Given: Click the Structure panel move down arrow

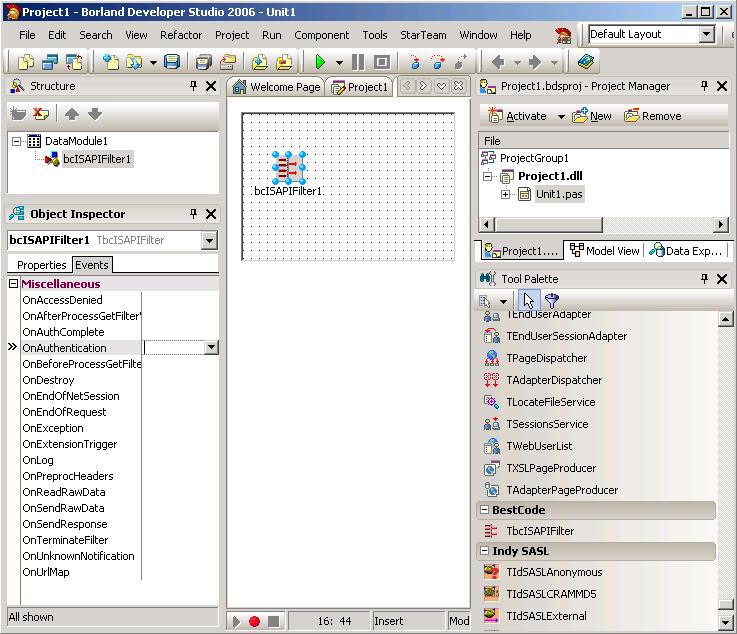Looking at the screenshot, I should tap(94, 114).
